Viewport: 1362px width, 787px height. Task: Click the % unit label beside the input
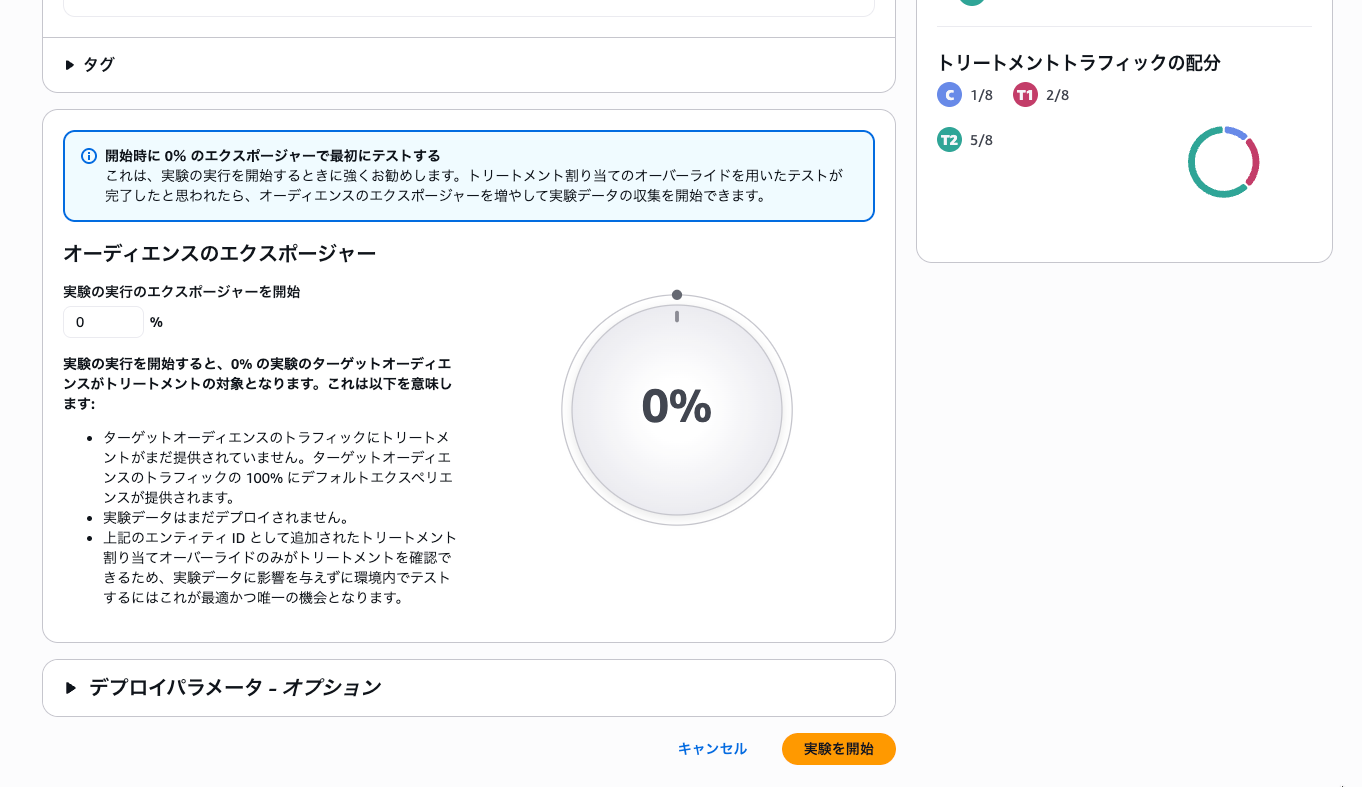click(x=156, y=323)
